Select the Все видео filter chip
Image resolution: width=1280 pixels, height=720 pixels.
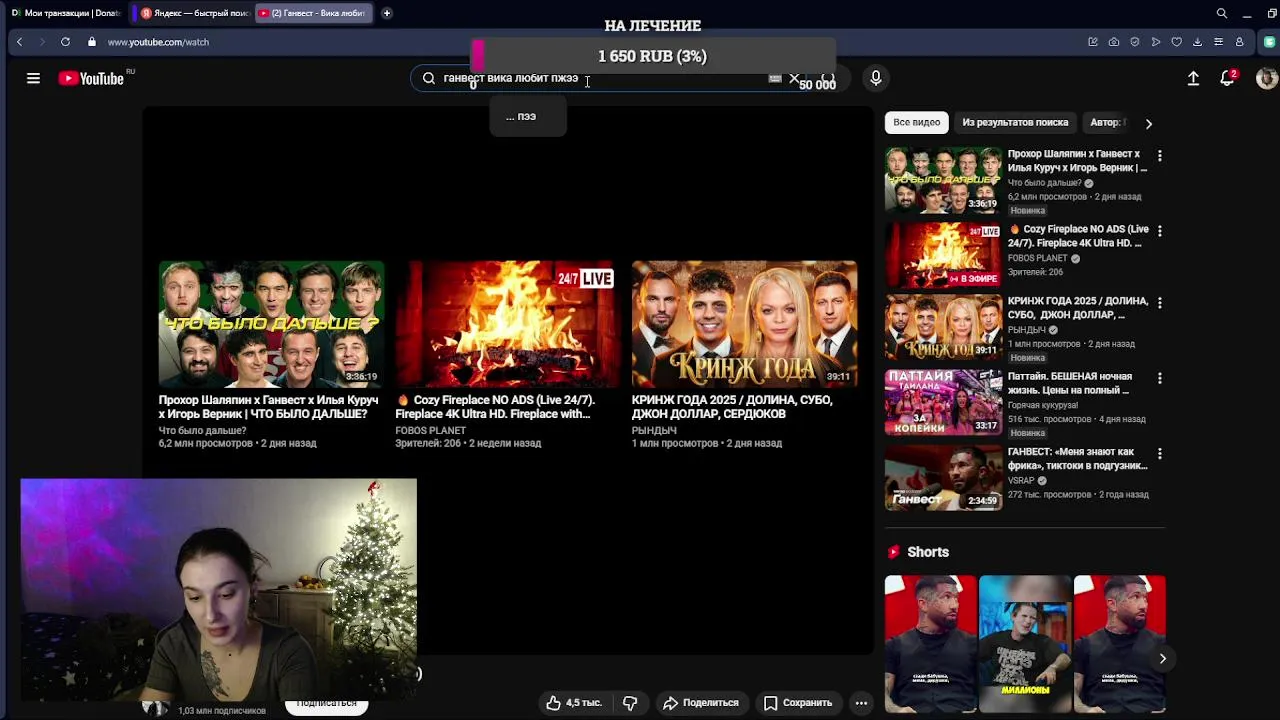click(917, 122)
